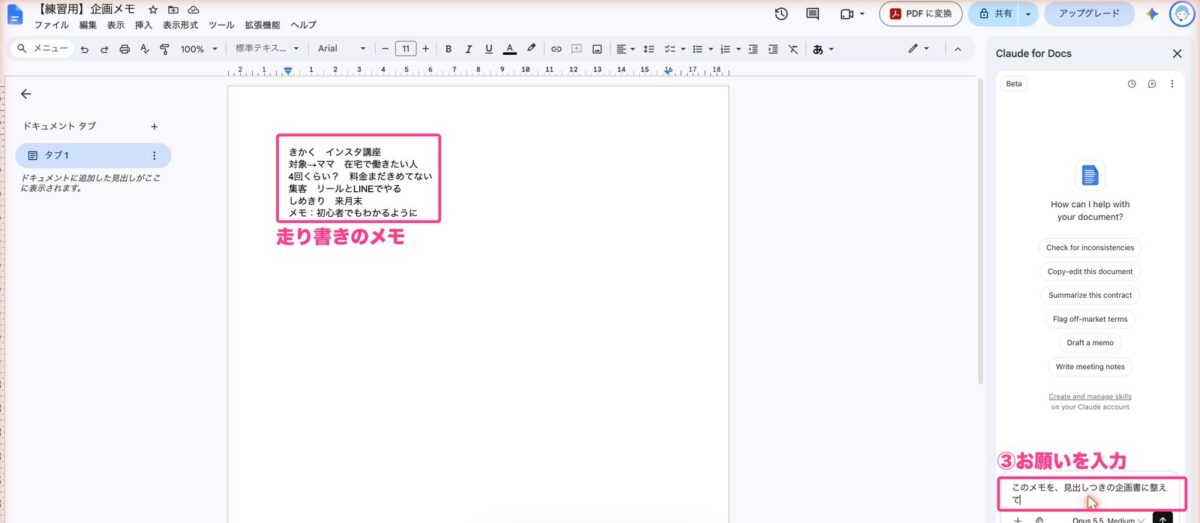
Task: Open the 拡張機能 menu
Action: (262, 24)
